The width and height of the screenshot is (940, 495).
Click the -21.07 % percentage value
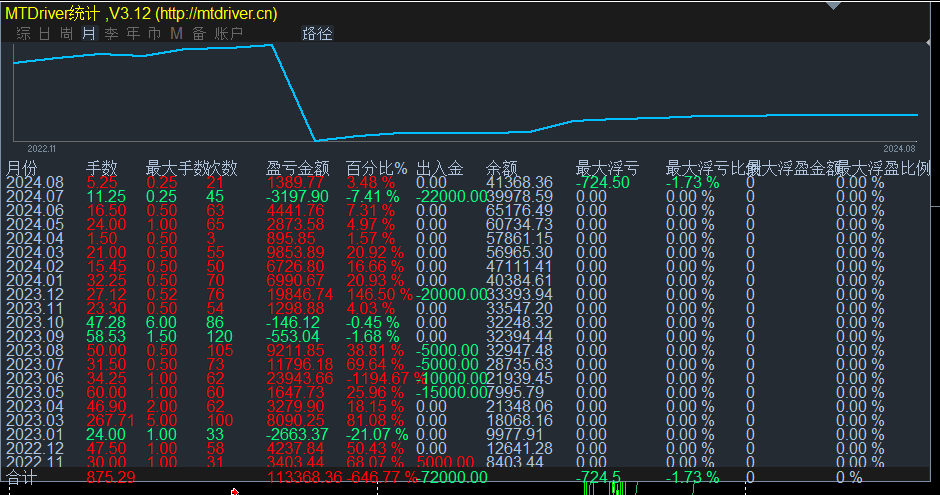click(x=377, y=435)
